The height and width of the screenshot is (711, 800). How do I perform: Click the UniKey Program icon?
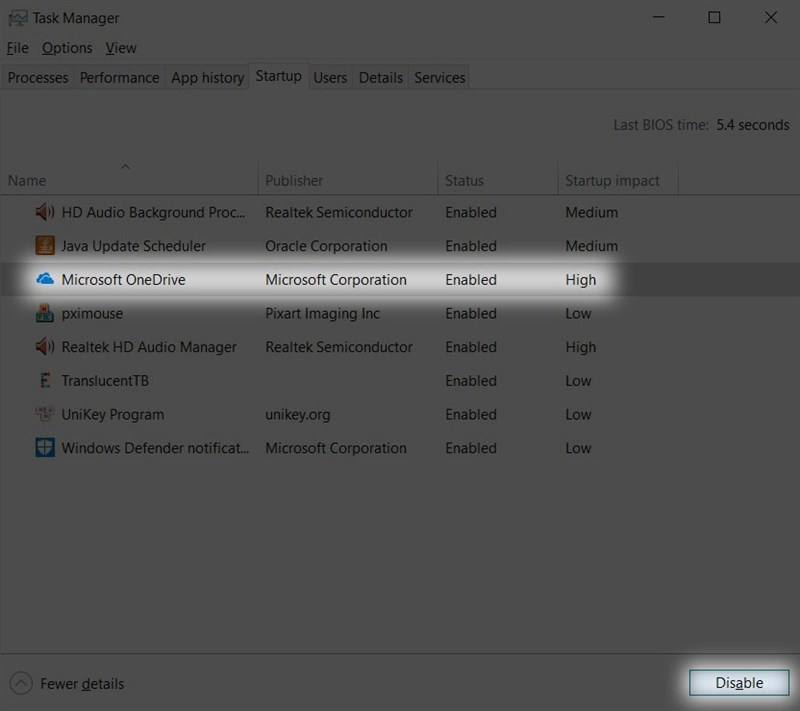[x=45, y=414]
